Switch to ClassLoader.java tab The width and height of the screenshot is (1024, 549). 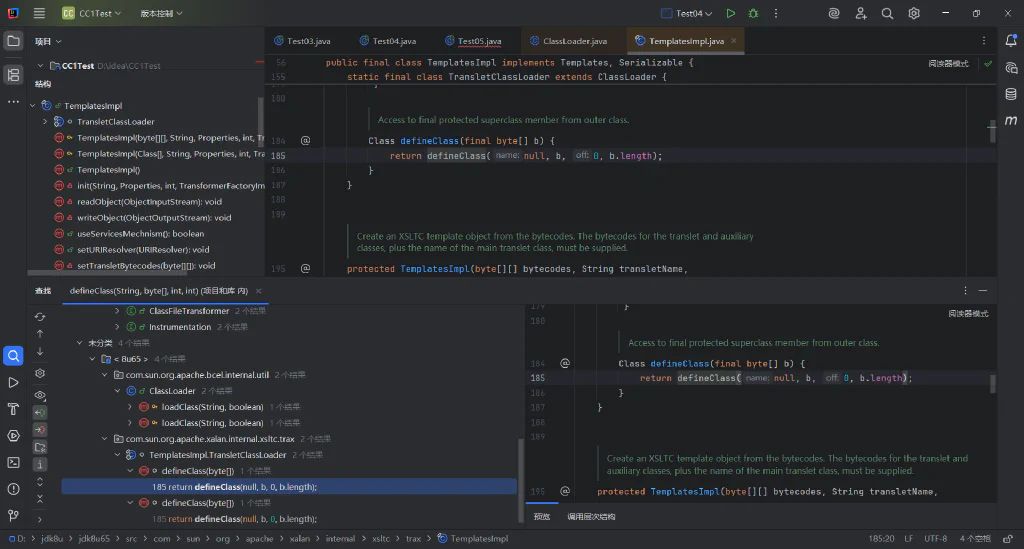pyautogui.click(x=568, y=40)
